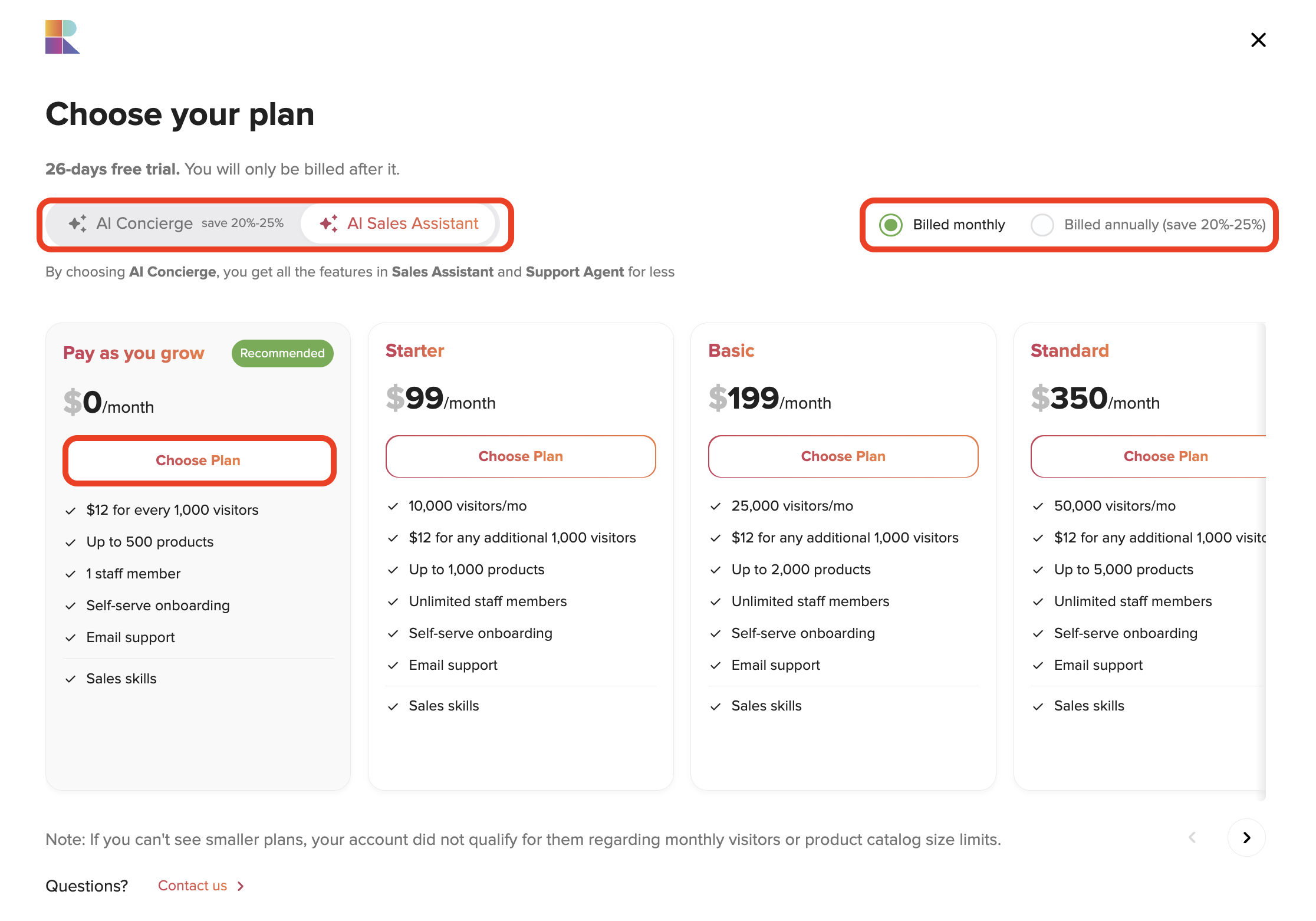This screenshot has width=1316, height=921.
Task: Click the chevron next to Contact us
Action: (241, 886)
